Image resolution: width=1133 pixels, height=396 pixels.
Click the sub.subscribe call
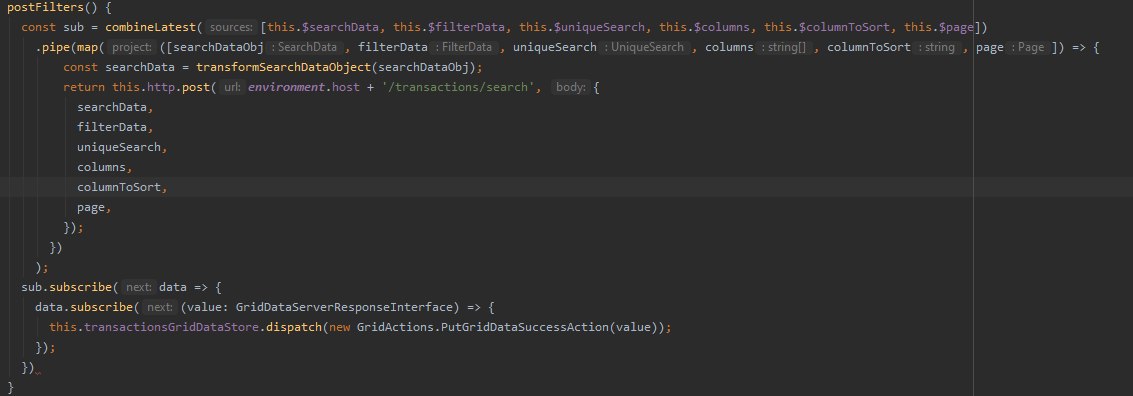coord(66,287)
